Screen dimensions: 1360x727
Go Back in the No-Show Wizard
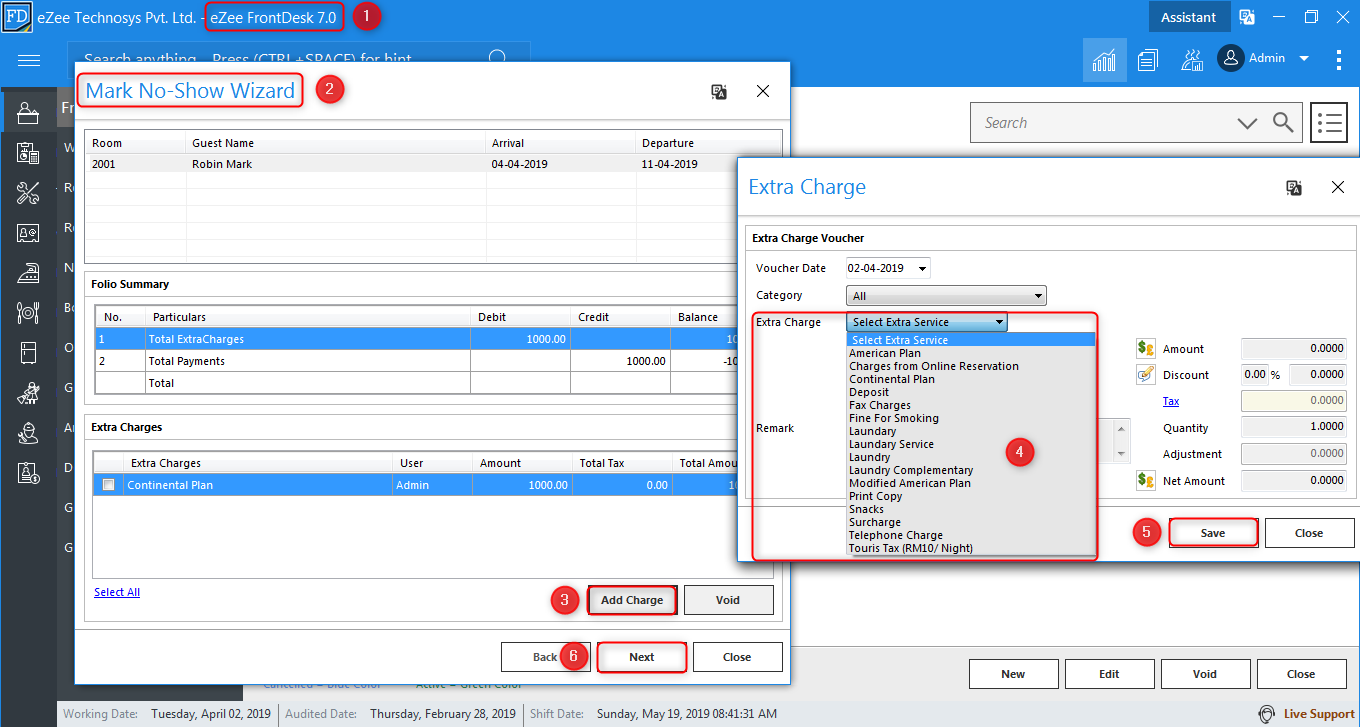(x=546, y=657)
